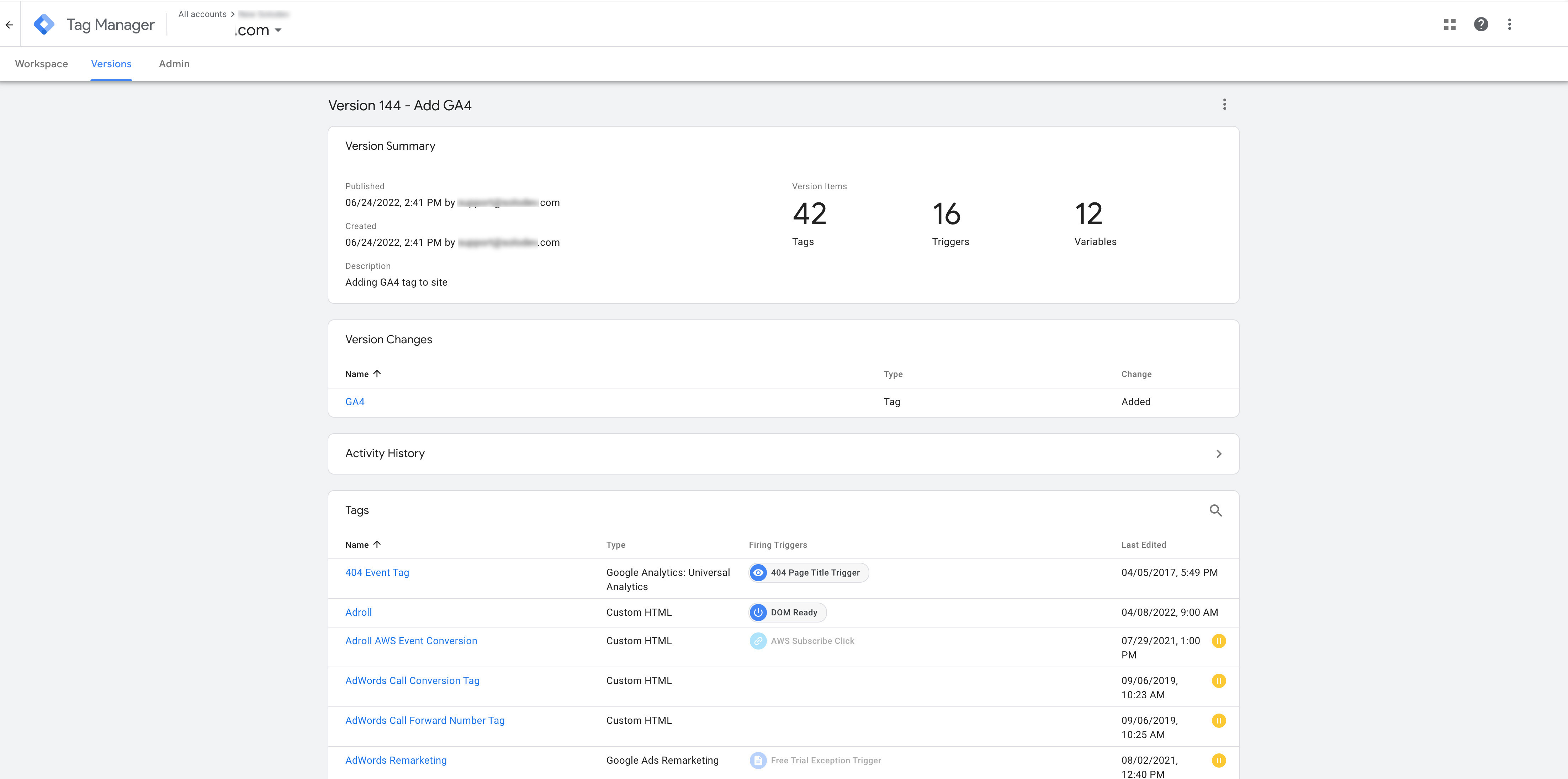
Task: Open AdWords Call Forward Number Tag
Action: pos(425,721)
